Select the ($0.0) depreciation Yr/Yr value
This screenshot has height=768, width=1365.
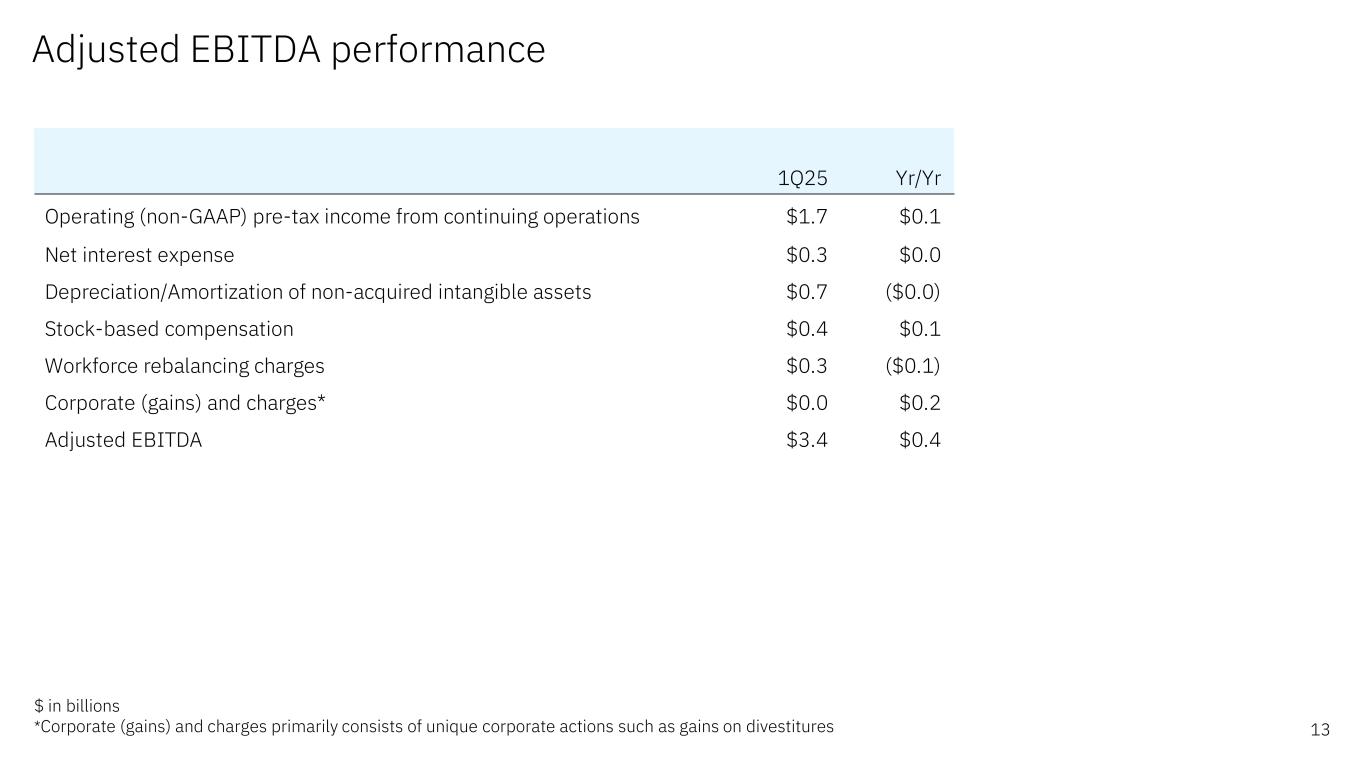(912, 292)
